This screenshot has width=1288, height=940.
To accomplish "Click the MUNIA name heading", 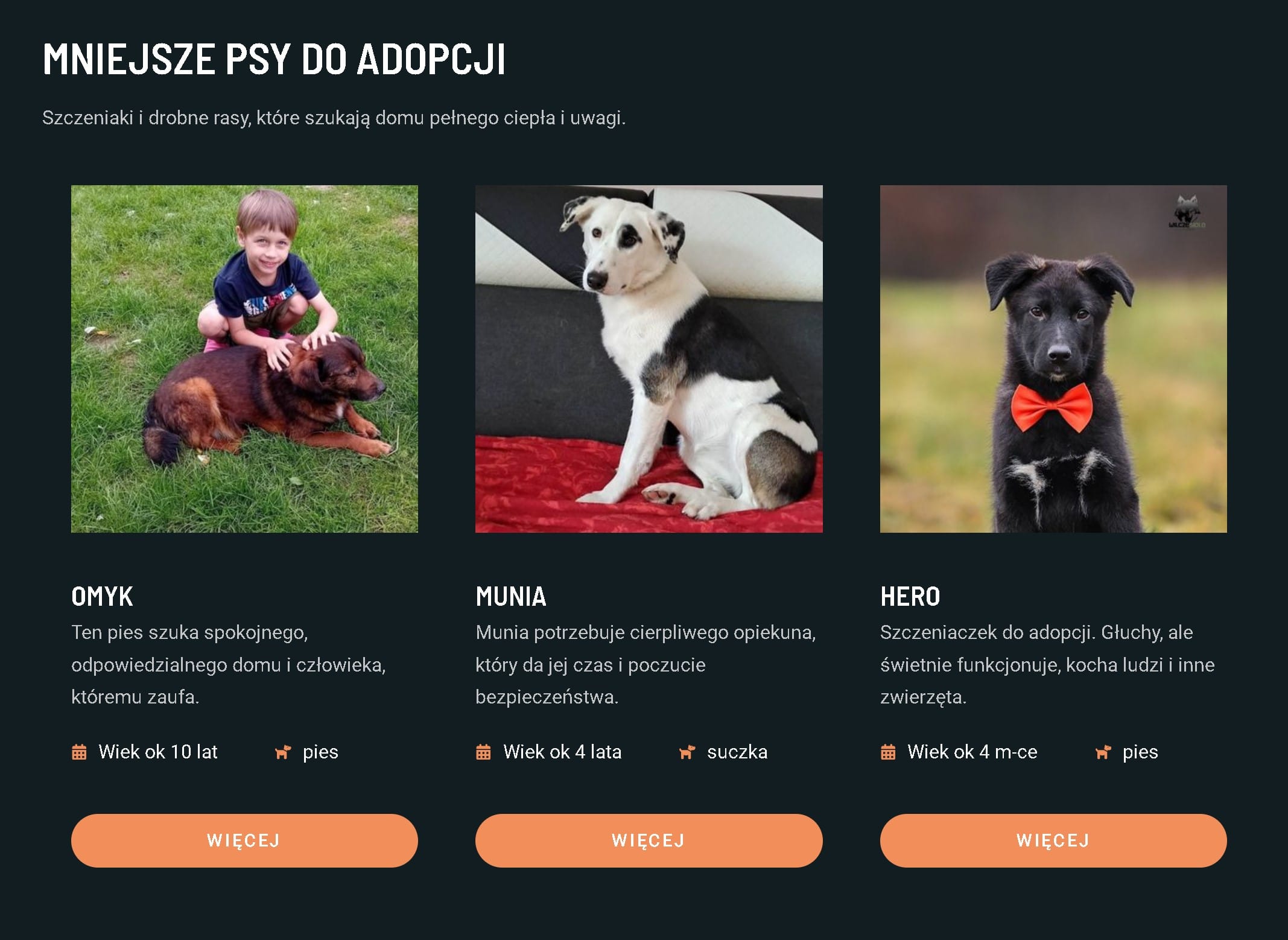I will point(511,597).
